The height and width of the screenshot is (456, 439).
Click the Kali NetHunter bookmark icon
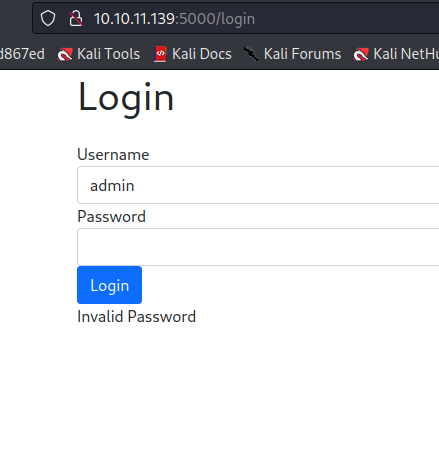(361, 54)
